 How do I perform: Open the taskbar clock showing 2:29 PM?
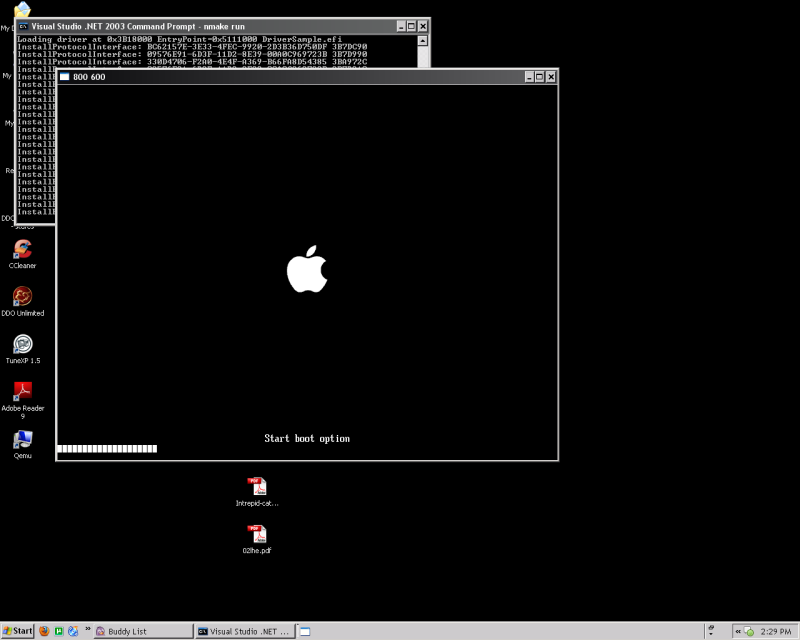coord(776,631)
